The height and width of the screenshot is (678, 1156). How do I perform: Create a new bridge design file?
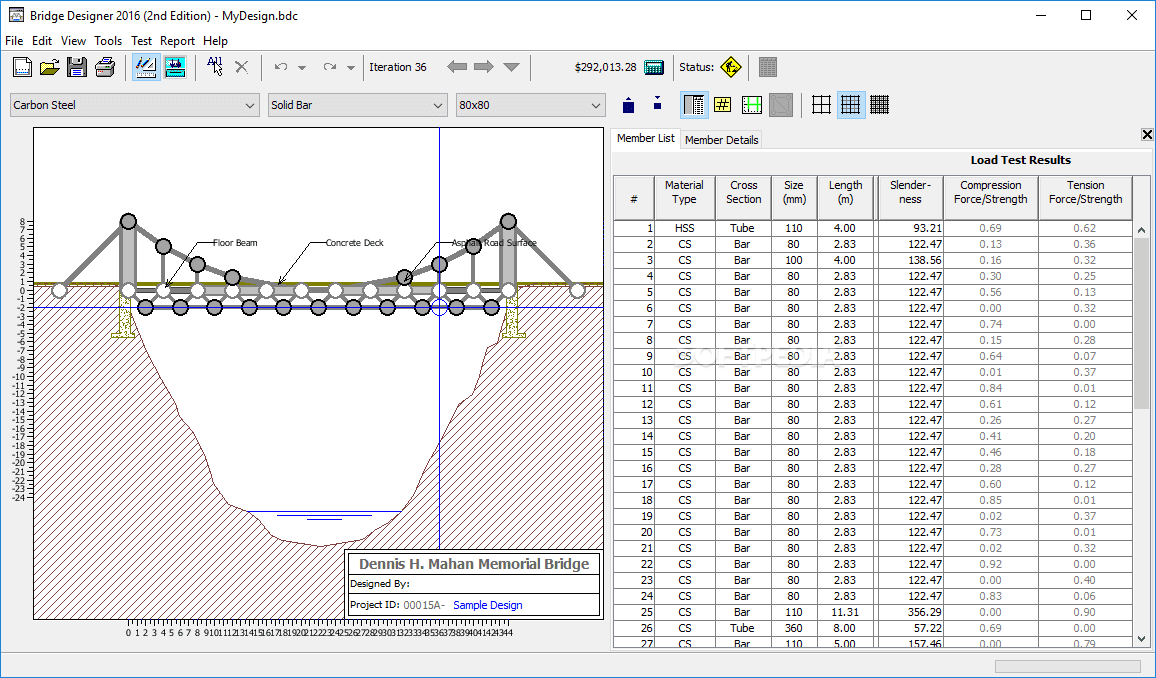tap(23, 67)
